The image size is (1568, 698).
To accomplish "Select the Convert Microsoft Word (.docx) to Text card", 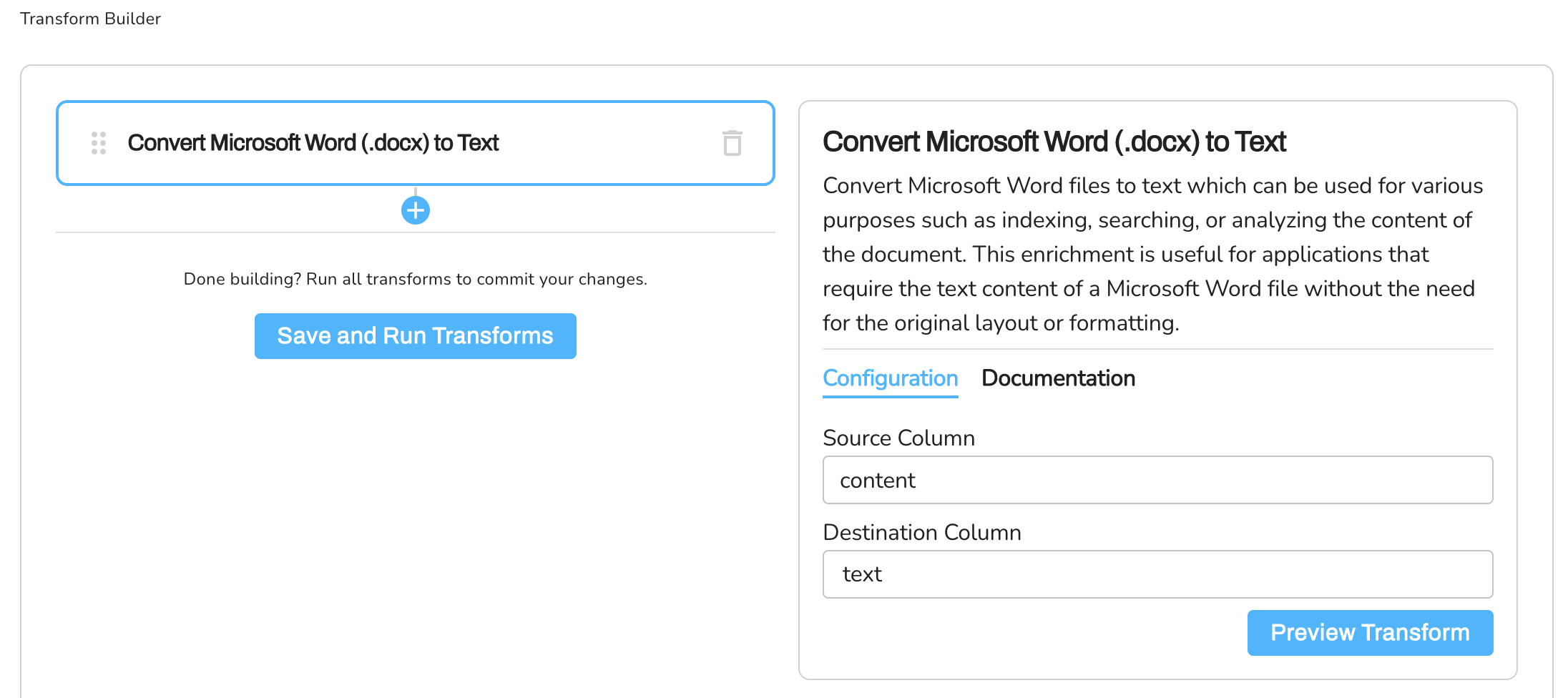I will pyautogui.click(x=416, y=143).
